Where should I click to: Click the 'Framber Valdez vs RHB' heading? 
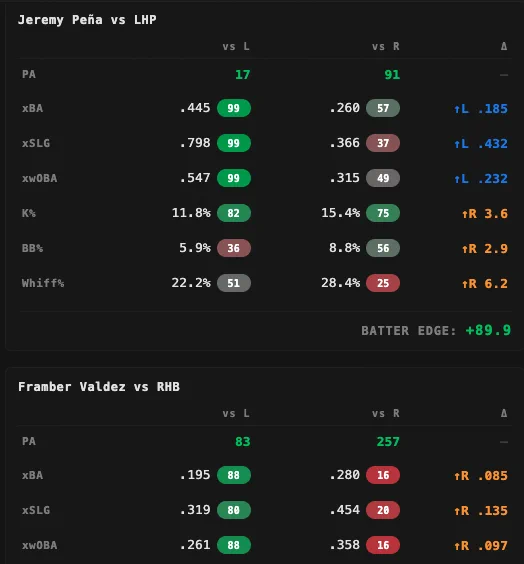(x=99, y=387)
